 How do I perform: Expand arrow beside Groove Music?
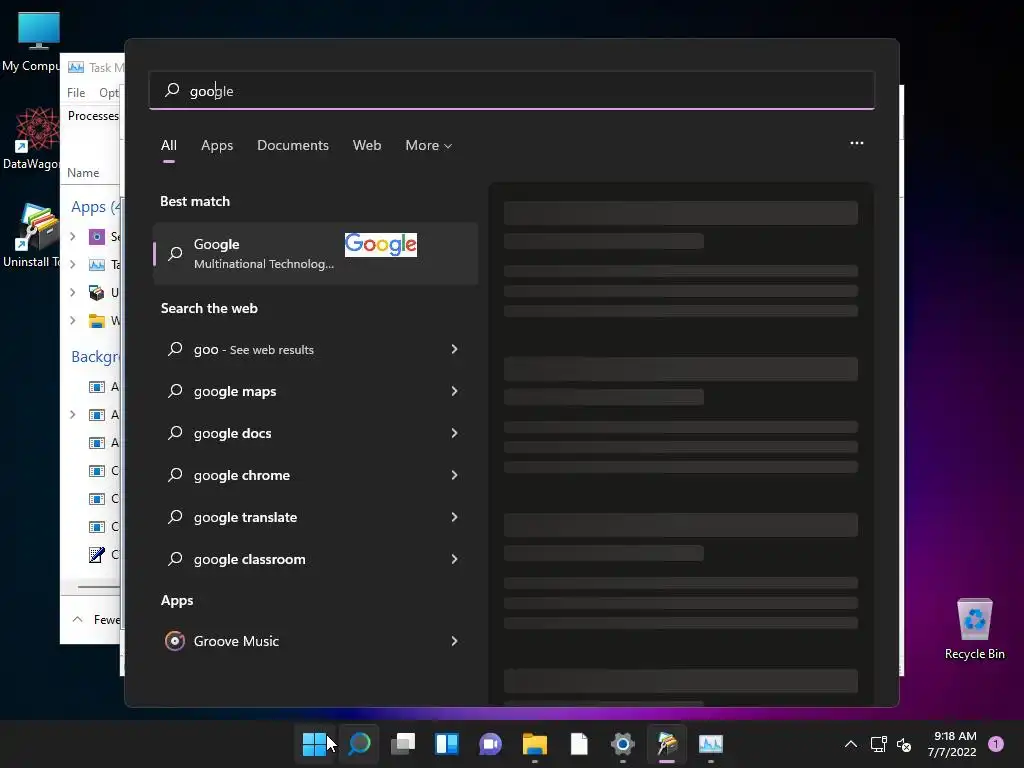[454, 641]
